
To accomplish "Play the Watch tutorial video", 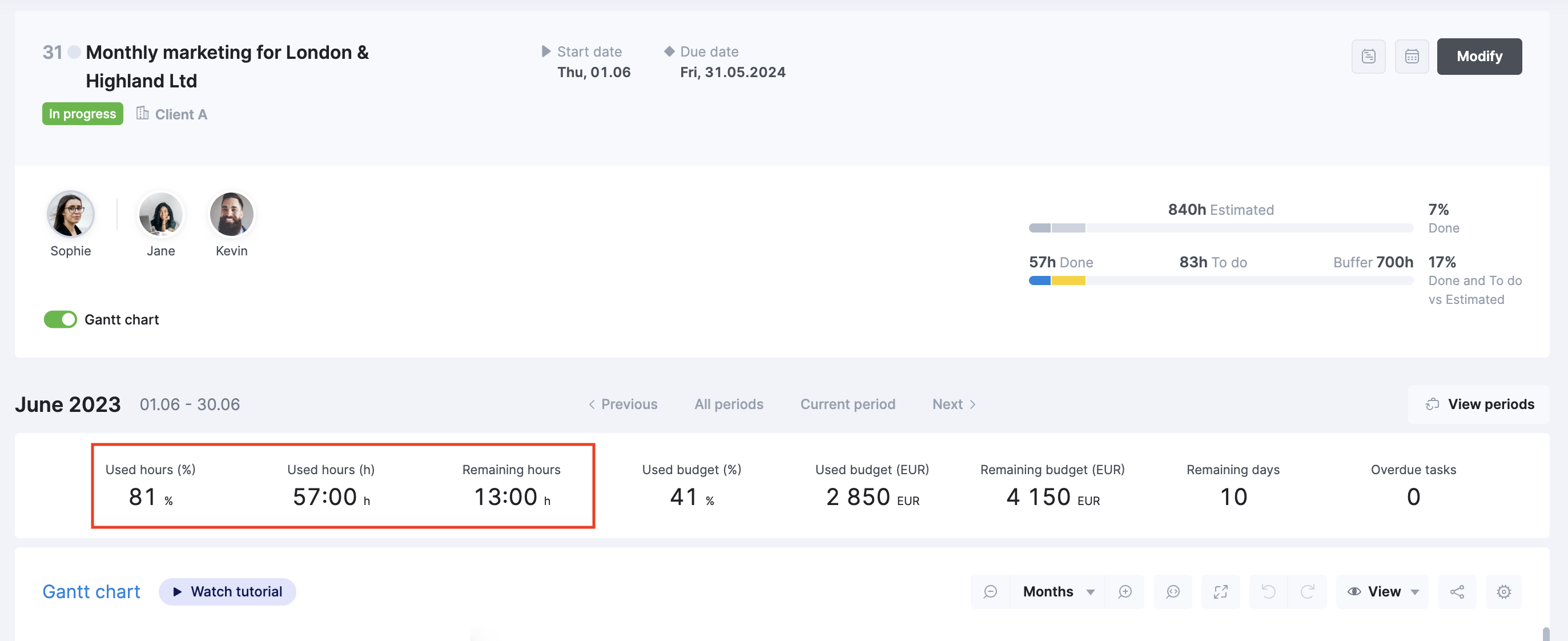I will coord(227,591).
